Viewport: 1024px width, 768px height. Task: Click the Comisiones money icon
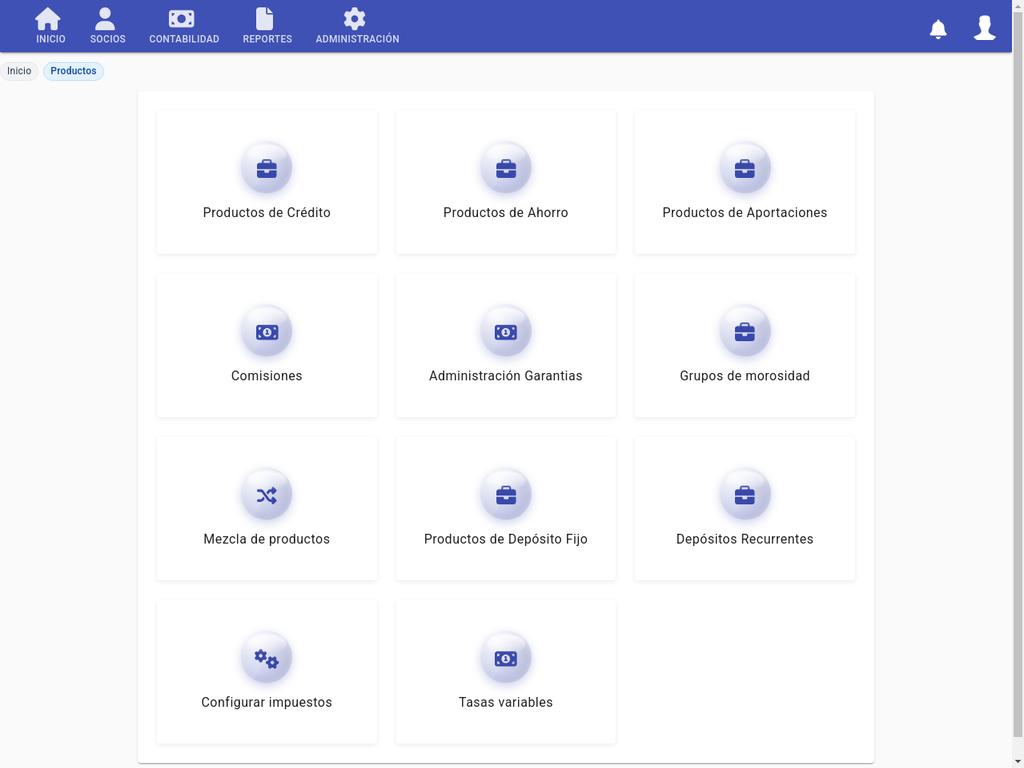tap(266, 332)
